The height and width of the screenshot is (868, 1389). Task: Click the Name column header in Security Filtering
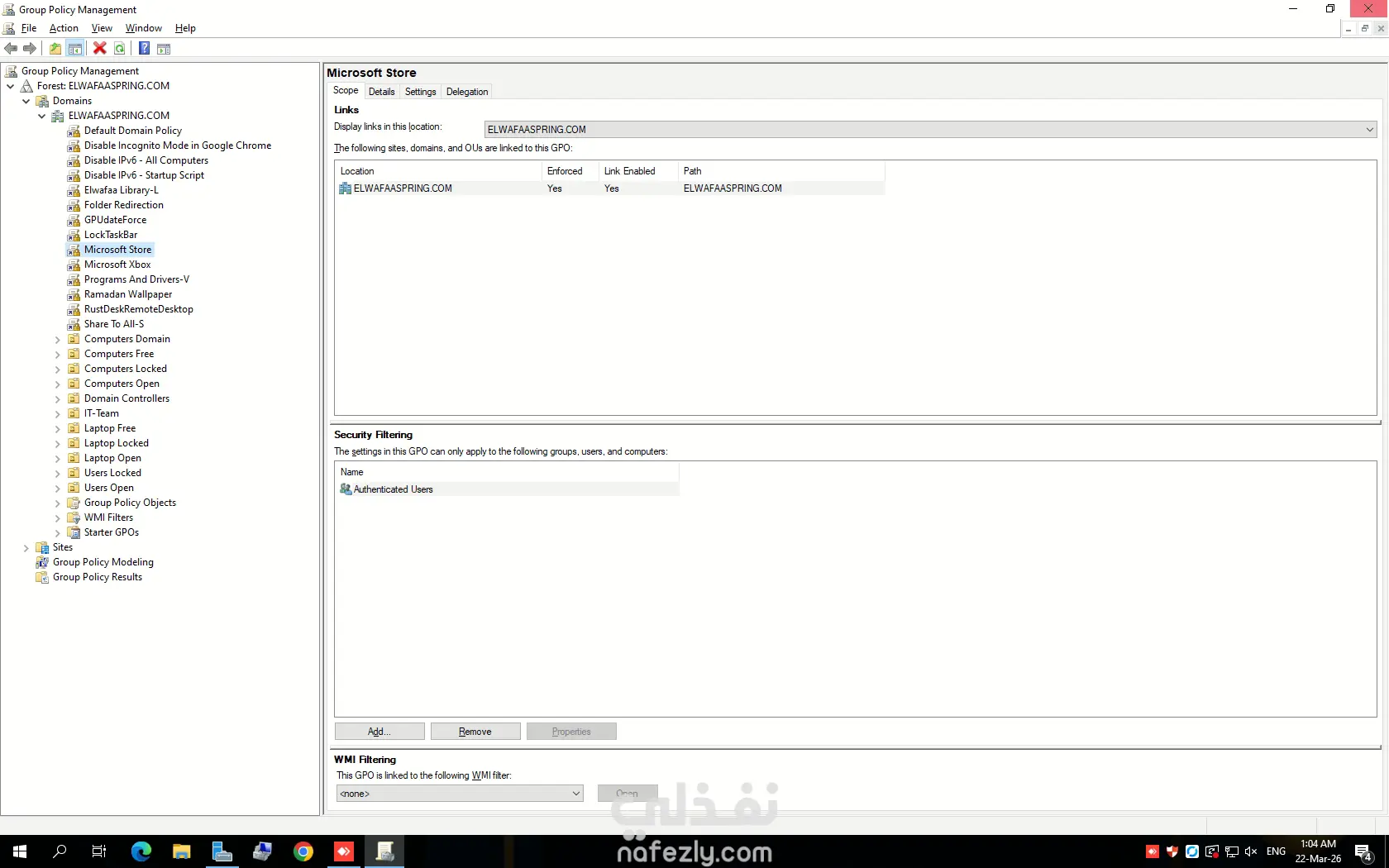pos(507,472)
